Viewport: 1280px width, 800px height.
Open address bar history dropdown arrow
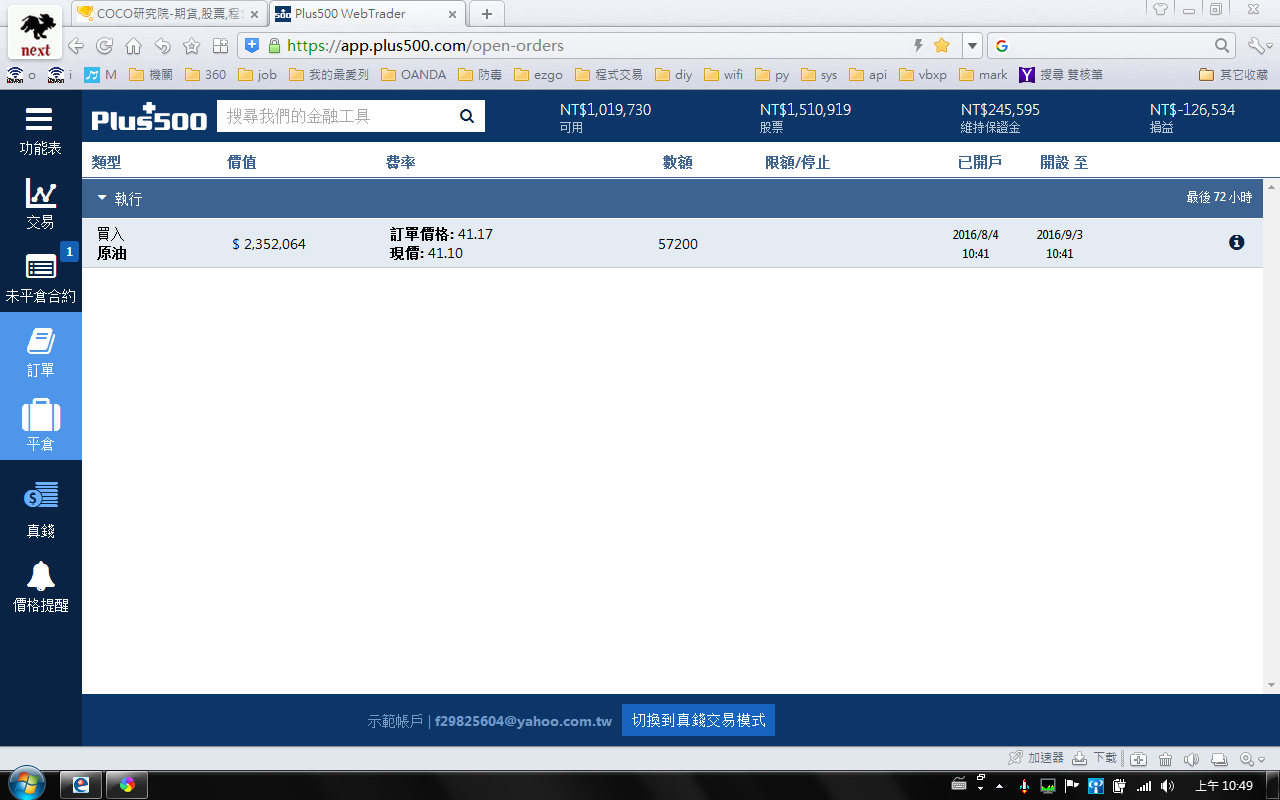(972, 46)
